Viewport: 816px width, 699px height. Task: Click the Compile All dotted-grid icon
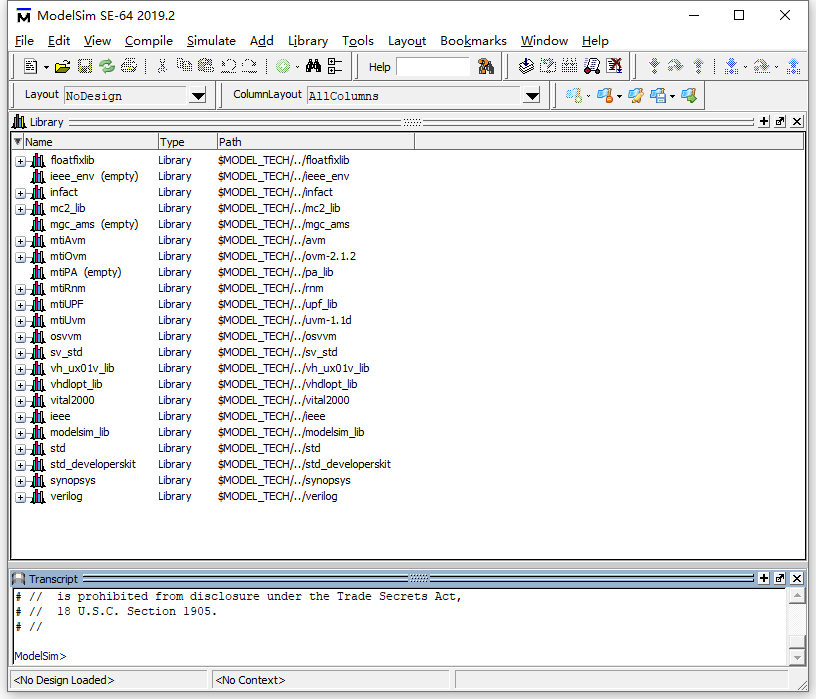pos(569,66)
